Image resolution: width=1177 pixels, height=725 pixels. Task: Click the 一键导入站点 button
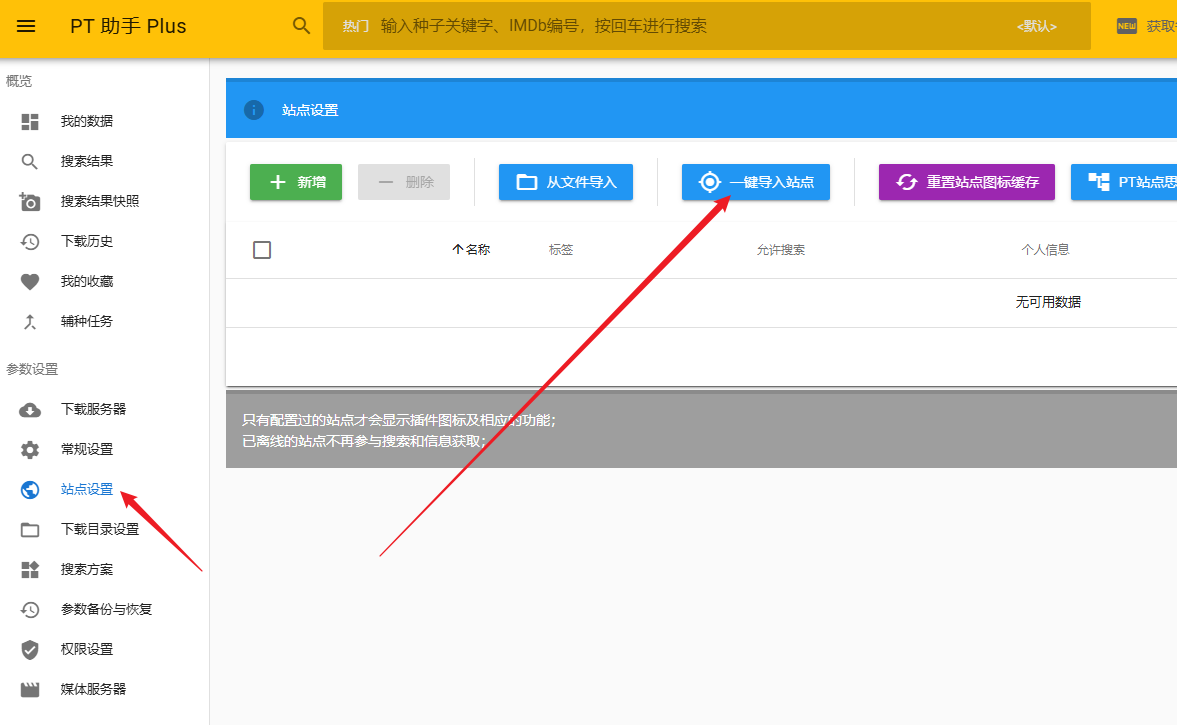click(755, 182)
